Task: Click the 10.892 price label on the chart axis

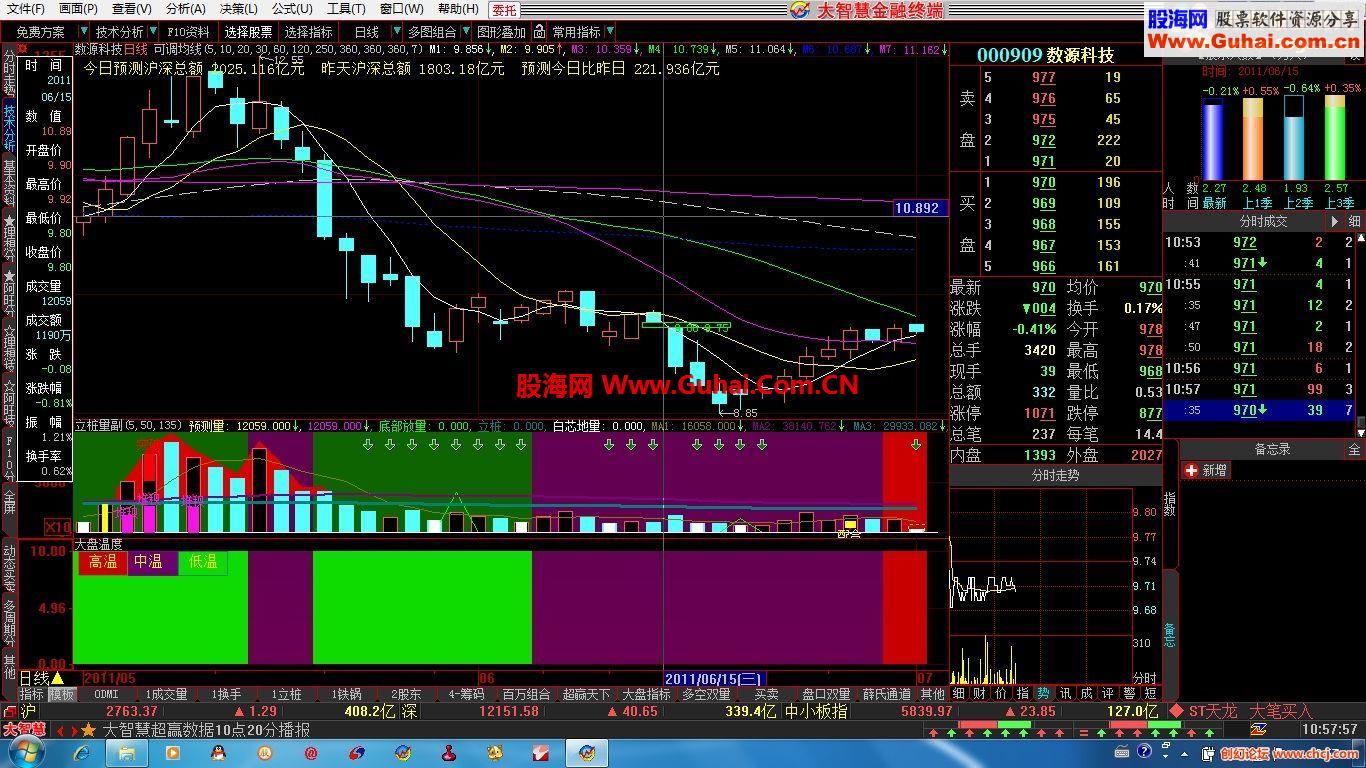Action: (917, 208)
